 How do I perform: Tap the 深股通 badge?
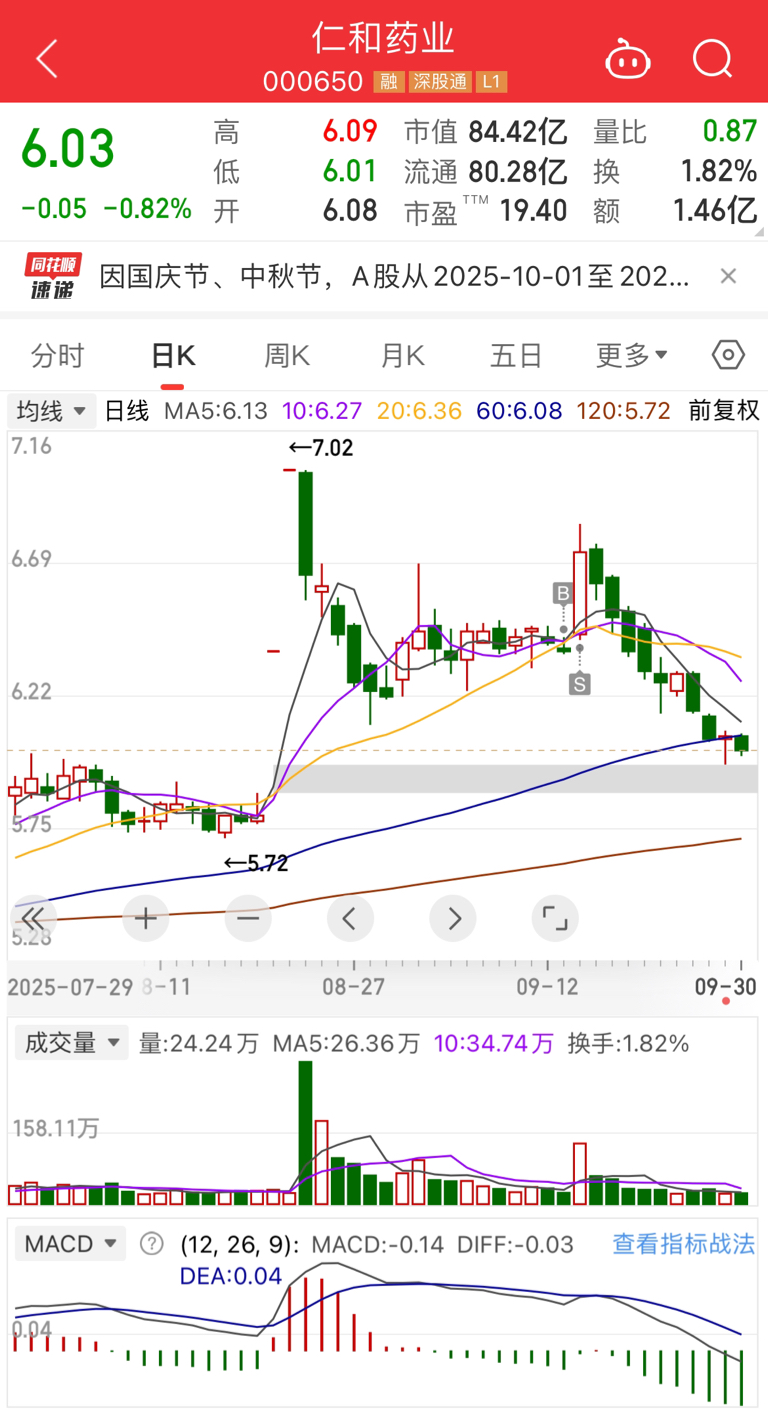click(x=439, y=82)
